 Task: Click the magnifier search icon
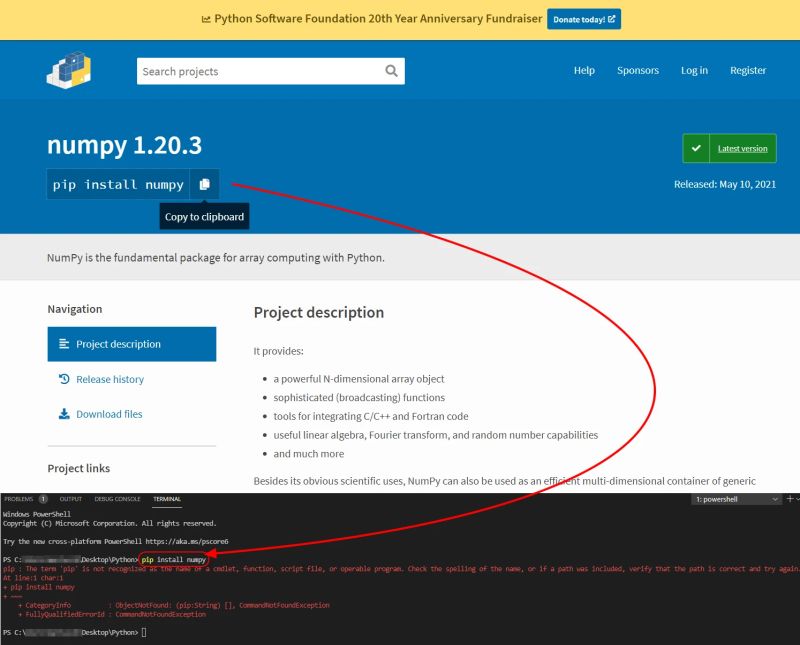click(391, 71)
